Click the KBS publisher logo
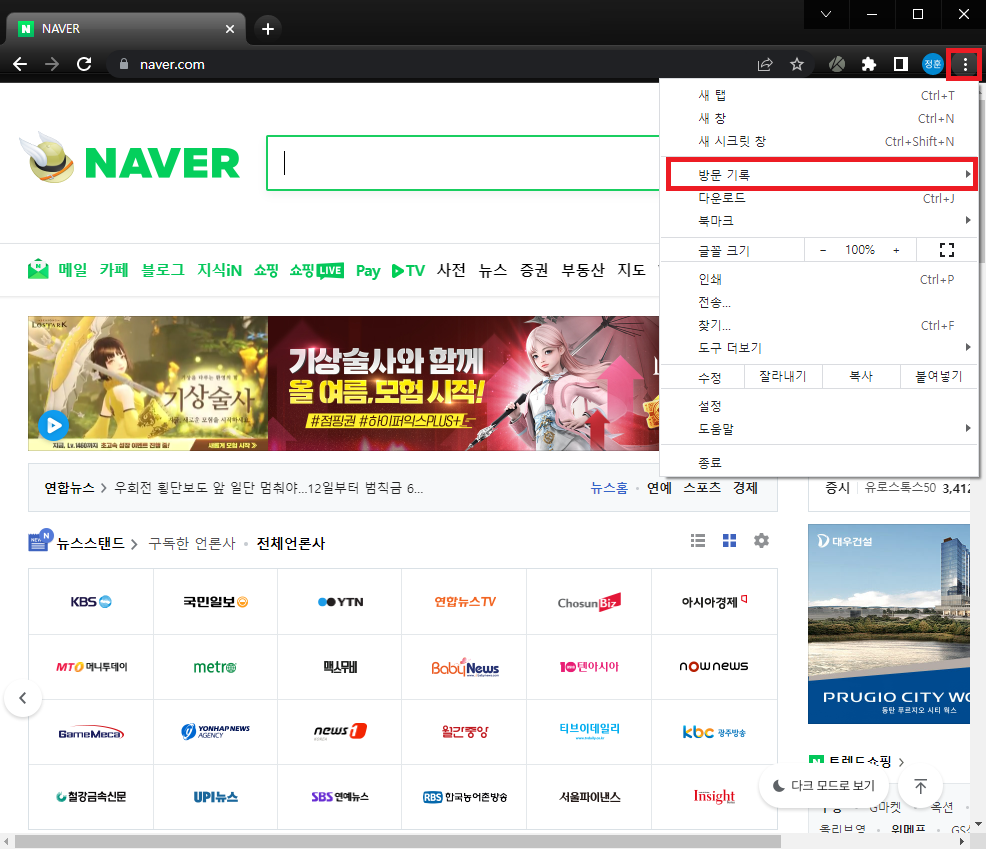Viewport: 986px width, 849px height. pos(91,602)
